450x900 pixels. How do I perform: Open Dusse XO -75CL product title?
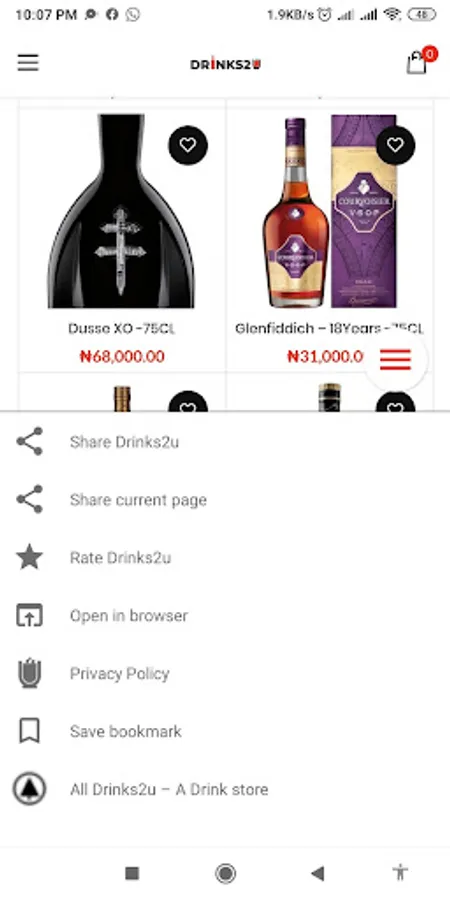[x=122, y=328]
